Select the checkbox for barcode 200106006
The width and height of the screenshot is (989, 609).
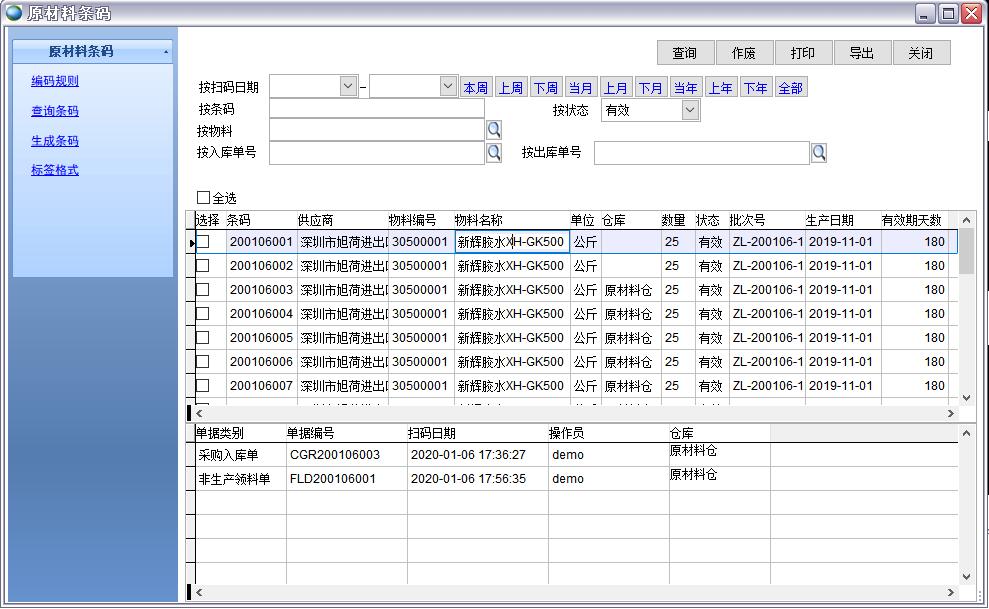click(203, 362)
